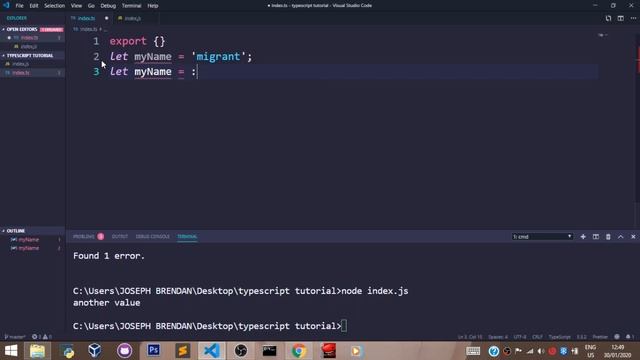
Task: Open the compare changes icon in editor toolbar
Action: point(608,18)
